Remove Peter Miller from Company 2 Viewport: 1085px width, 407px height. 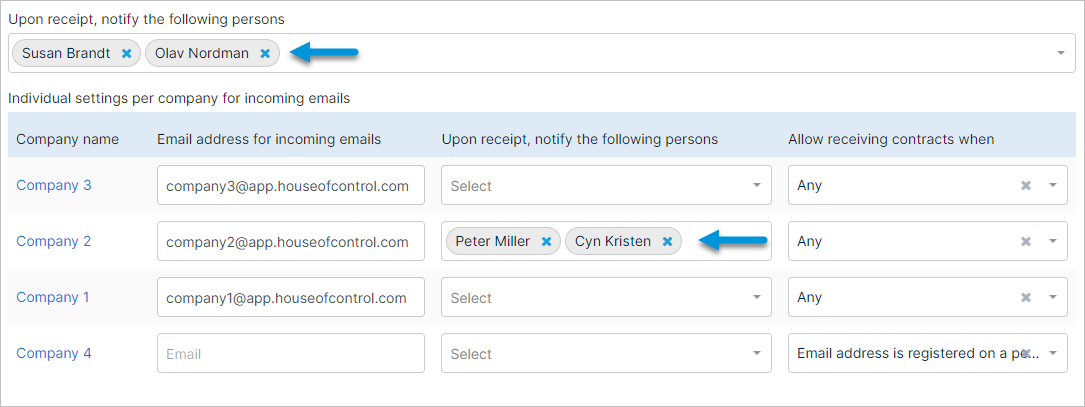[546, 242]
